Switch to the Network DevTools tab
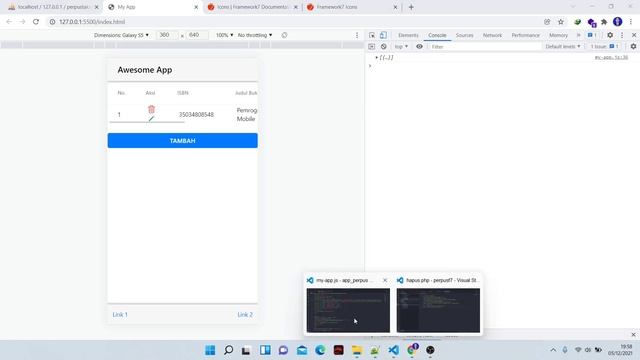Screen dimensions: 640x360 pos(492,35)
